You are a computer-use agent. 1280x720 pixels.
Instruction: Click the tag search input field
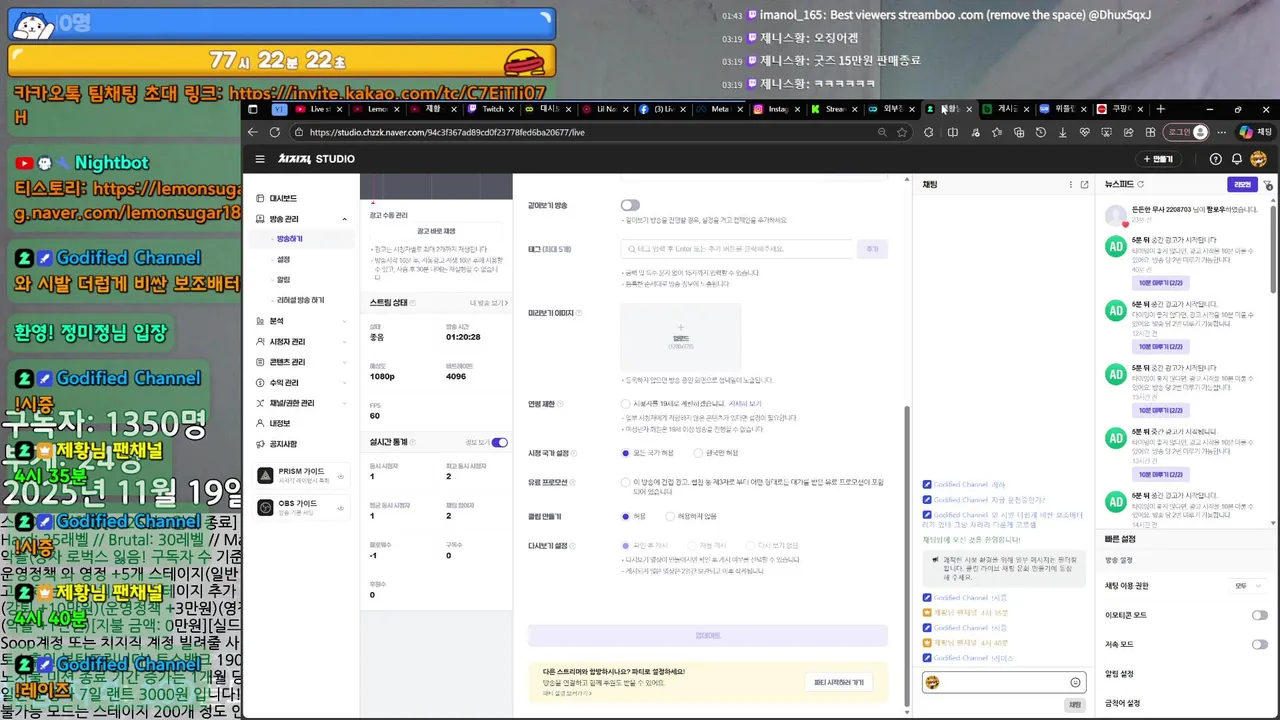coord(738,249)
